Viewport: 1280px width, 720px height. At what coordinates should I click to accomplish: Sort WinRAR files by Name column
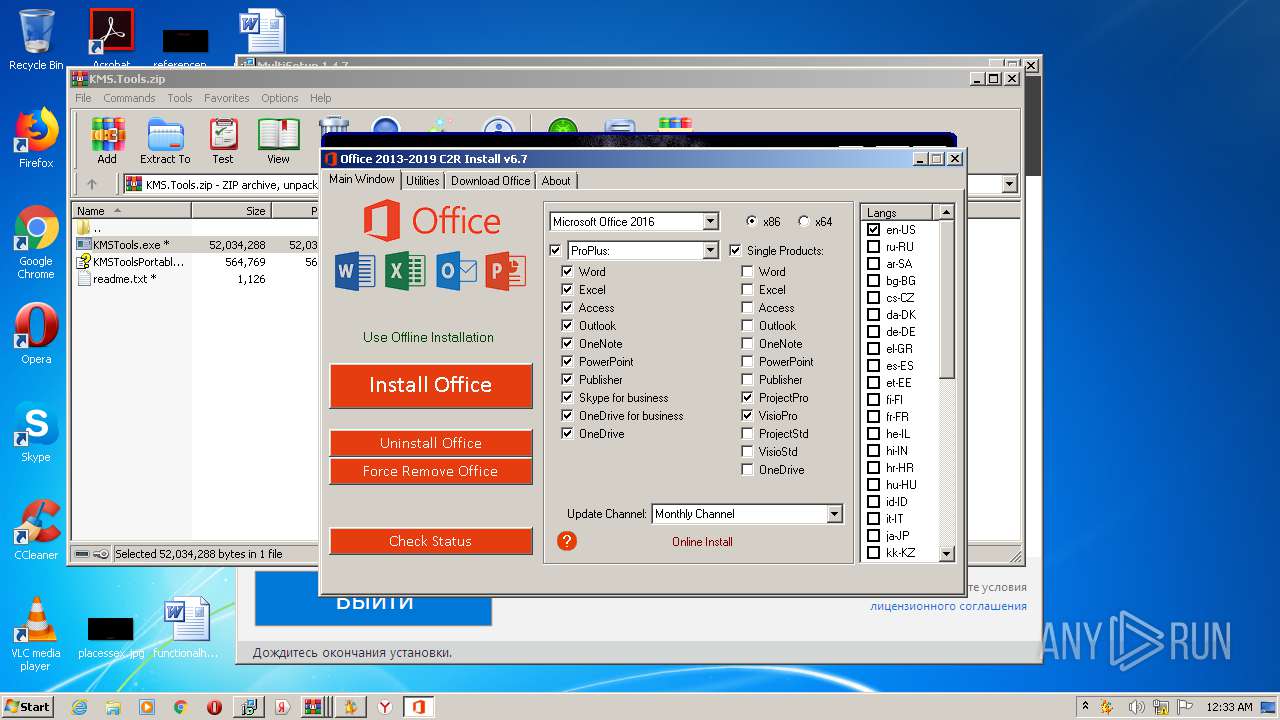132,211
